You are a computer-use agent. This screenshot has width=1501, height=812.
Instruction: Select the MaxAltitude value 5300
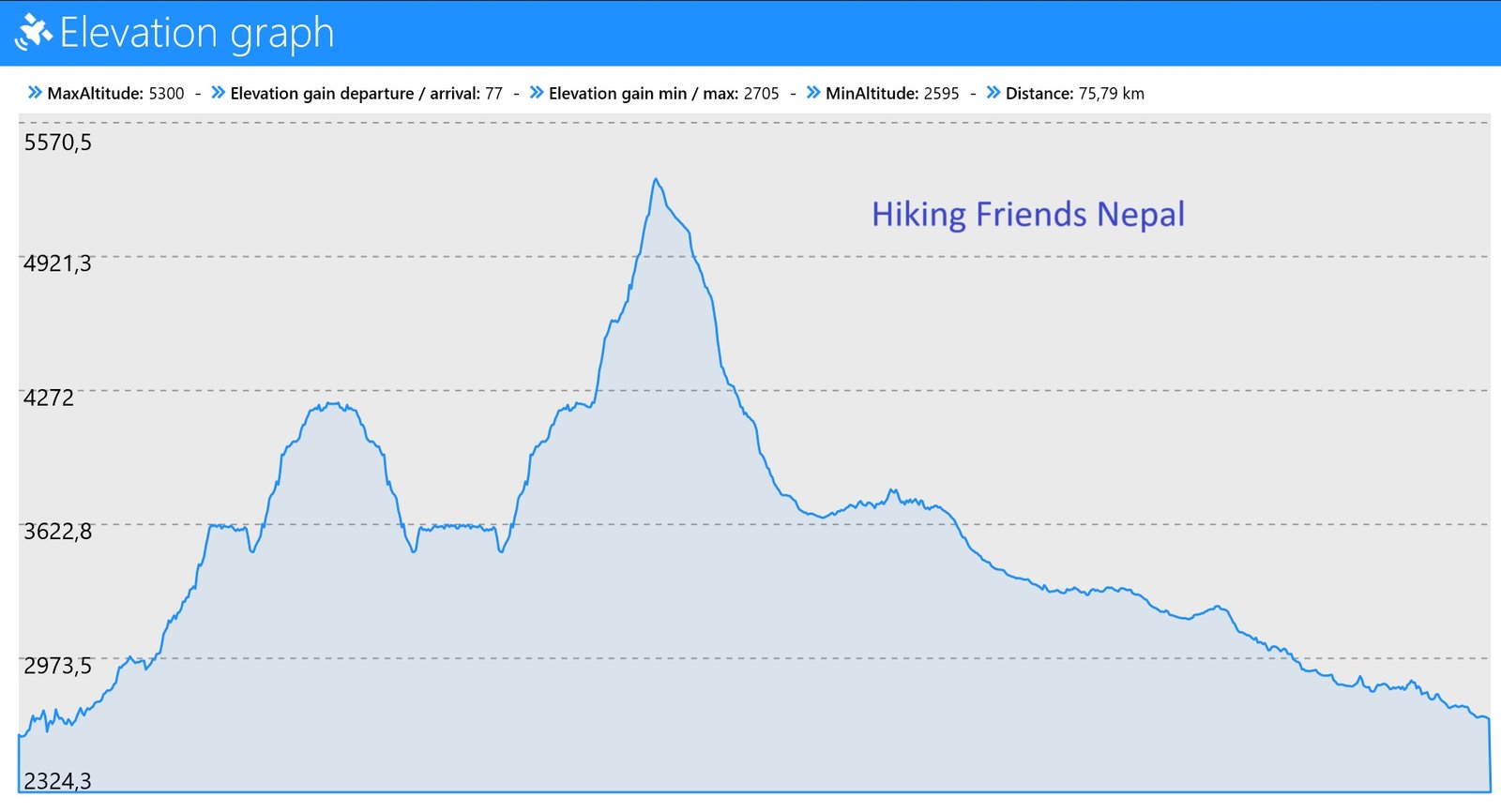coord(166,94)
